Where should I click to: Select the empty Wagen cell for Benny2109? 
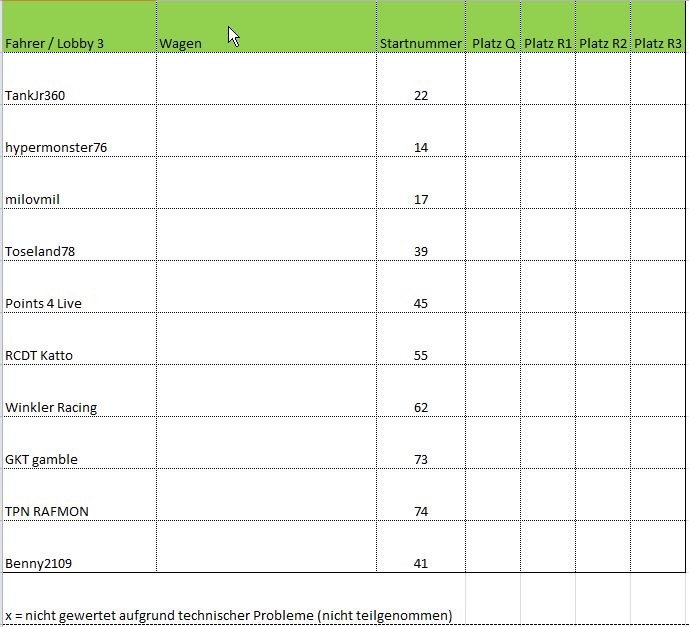266,548
